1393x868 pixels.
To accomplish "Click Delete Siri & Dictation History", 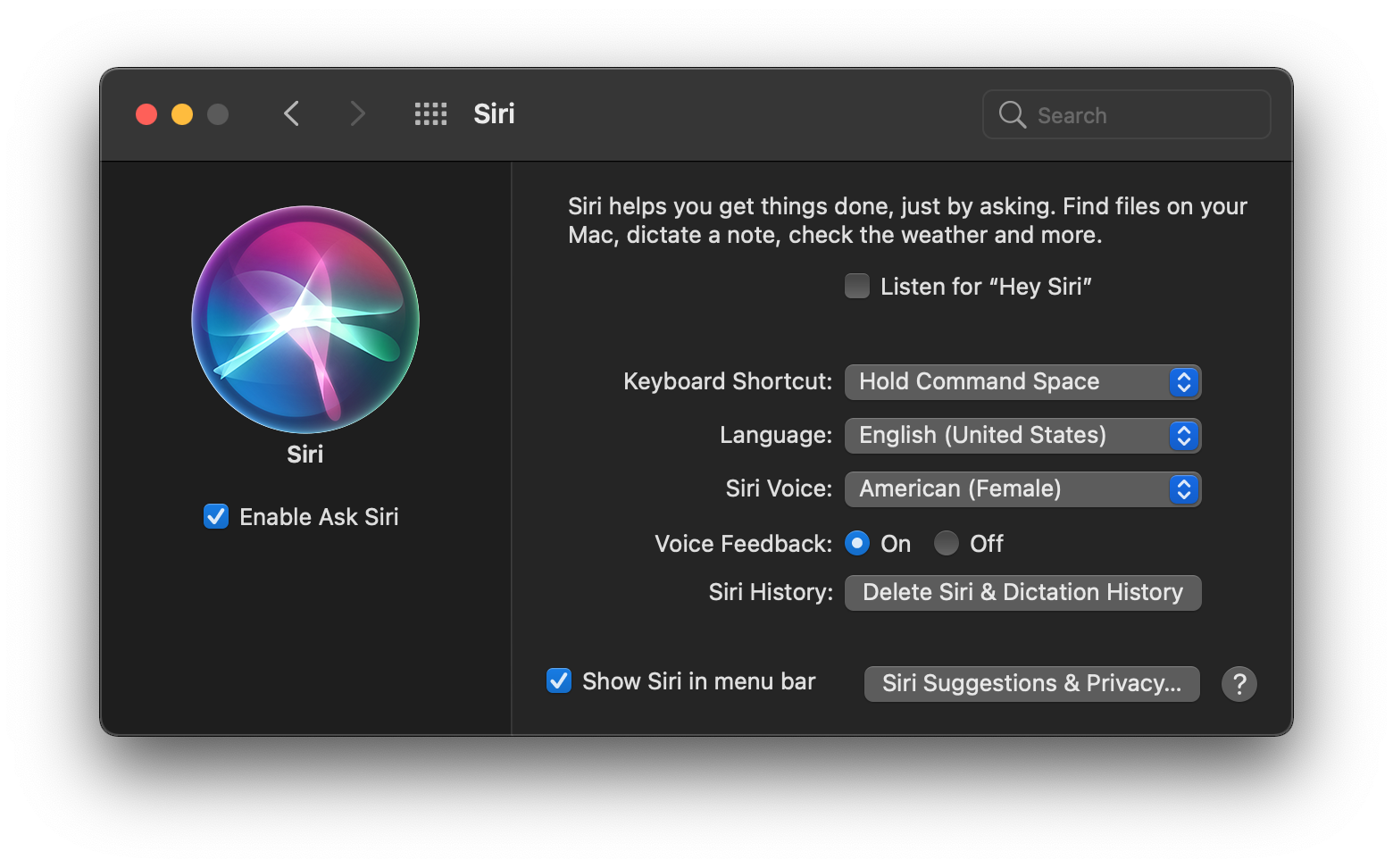I will [x=1023, y=593].
